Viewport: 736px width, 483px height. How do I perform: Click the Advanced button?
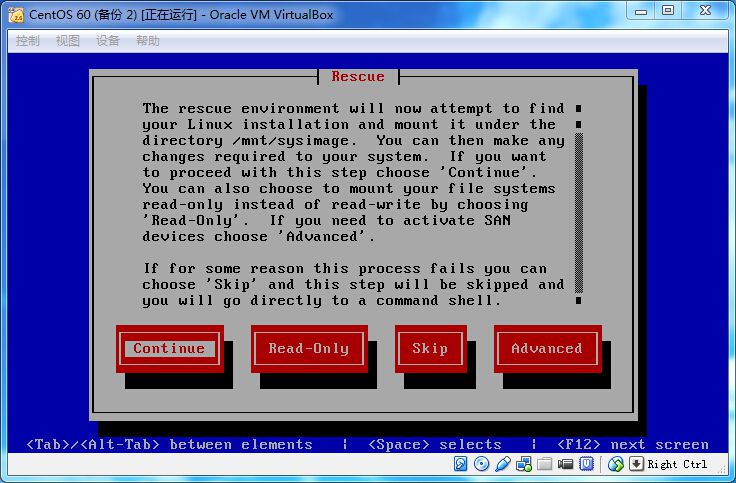click(546, 349)
